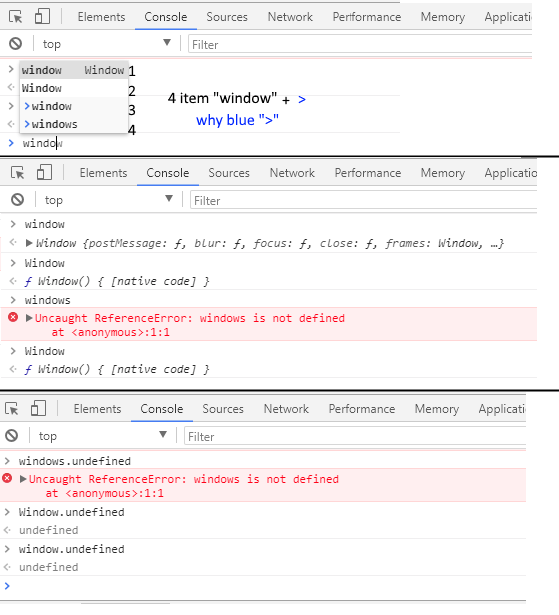Open Sources tab in bottom DevTools panel

pos(223,409)
